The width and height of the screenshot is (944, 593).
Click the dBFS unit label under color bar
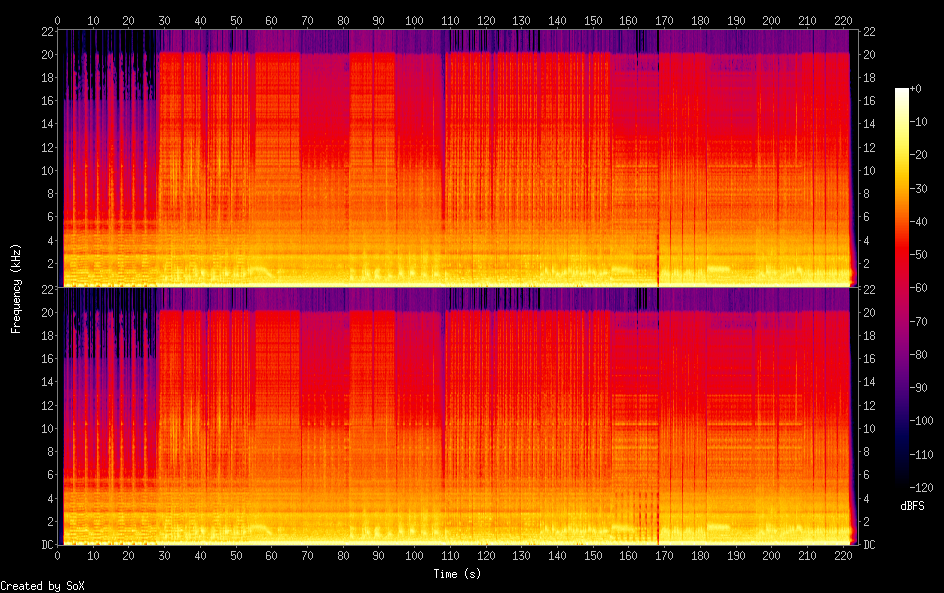coord(912,506)
